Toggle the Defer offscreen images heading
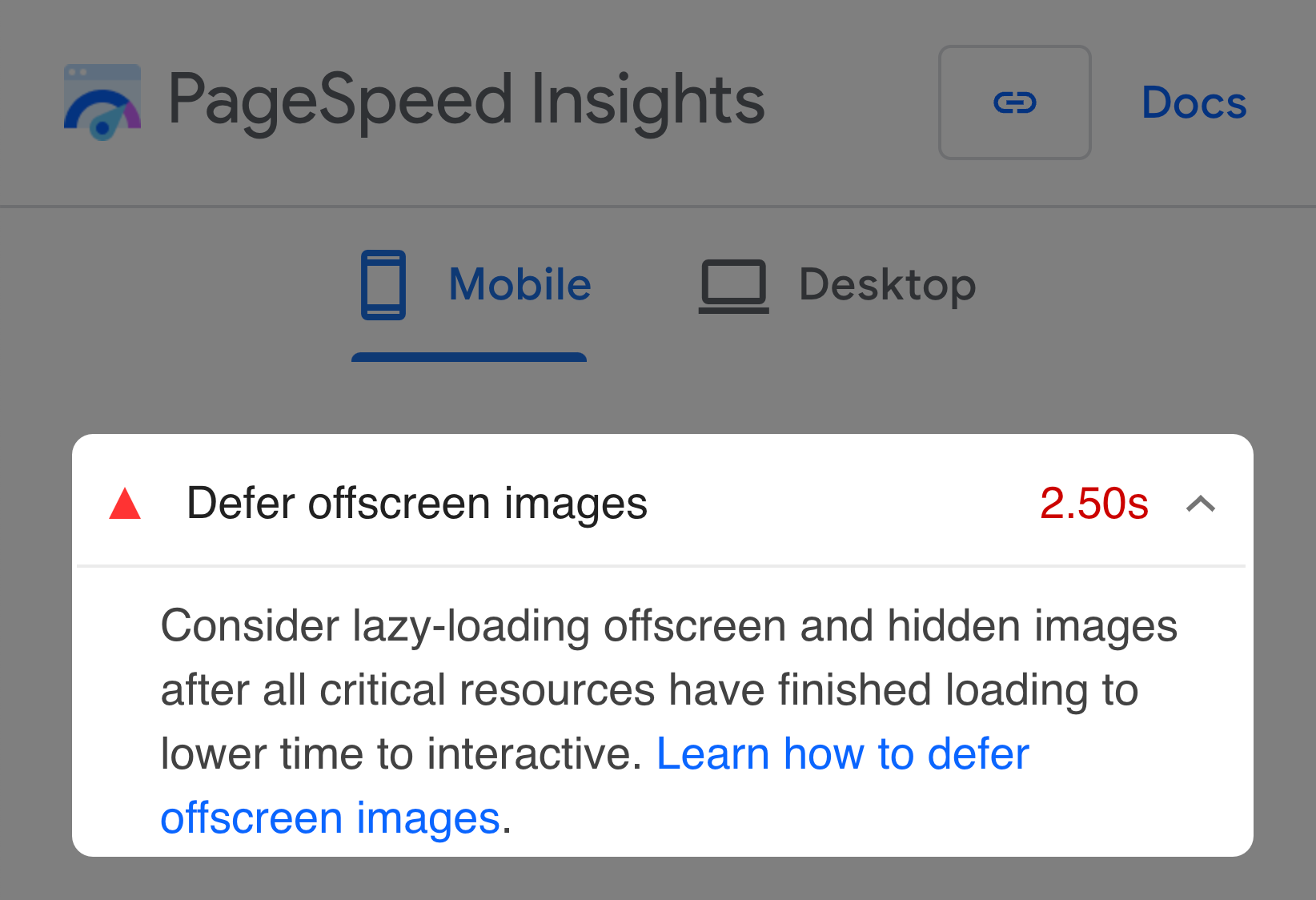Screen dimensions: 1316x900 [x=416, y=504]
